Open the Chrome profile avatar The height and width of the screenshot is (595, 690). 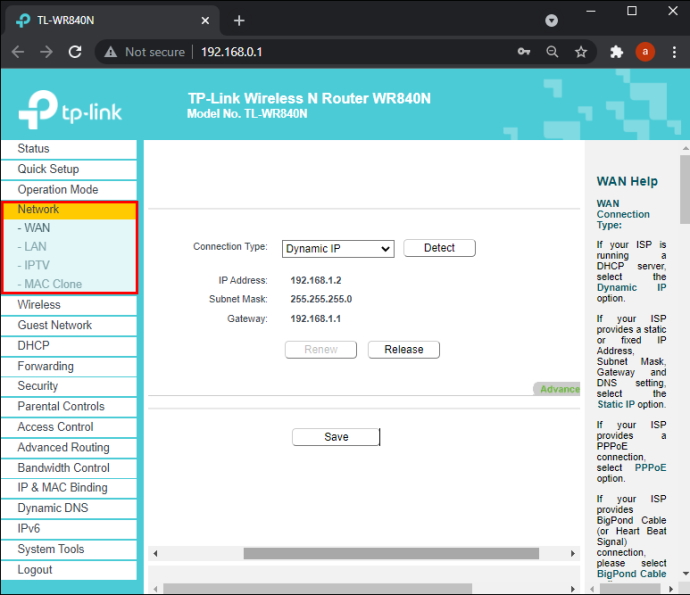tap(645, 52)
